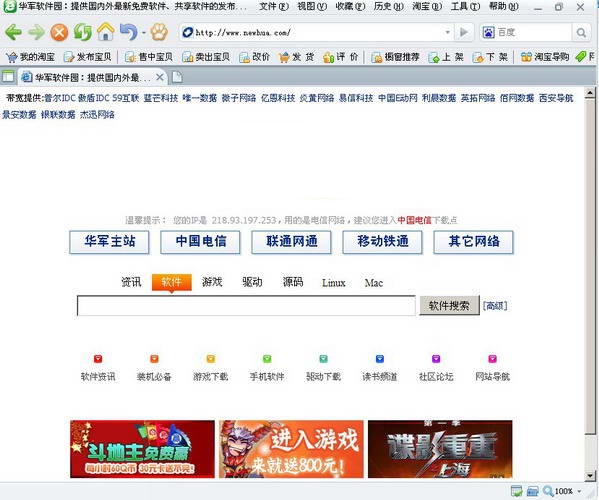This screenshot has height=500, width=599.
Task: Click the software search text field
Action: 246,306
